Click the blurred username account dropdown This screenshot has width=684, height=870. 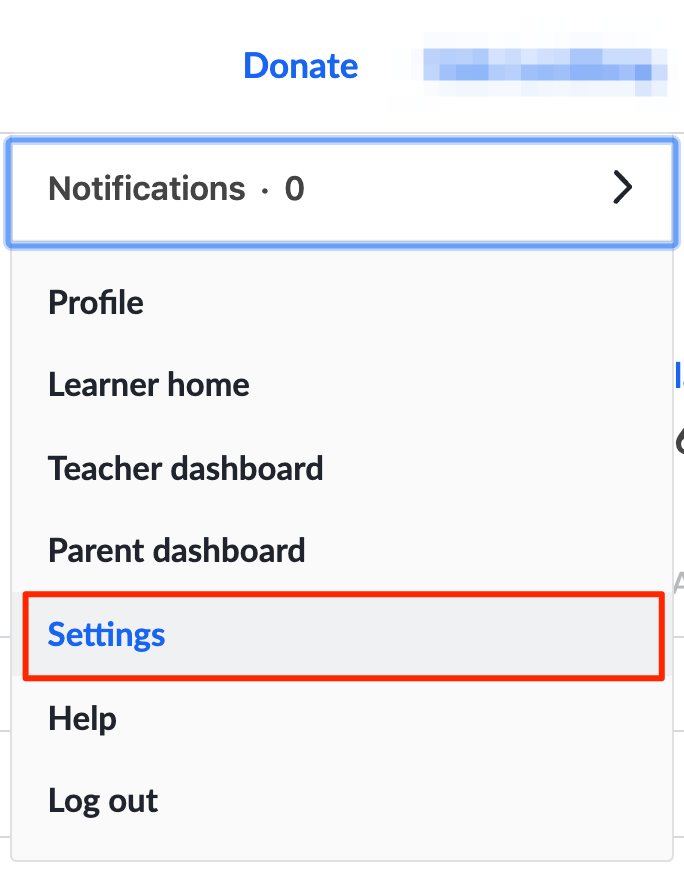point(546,66)
